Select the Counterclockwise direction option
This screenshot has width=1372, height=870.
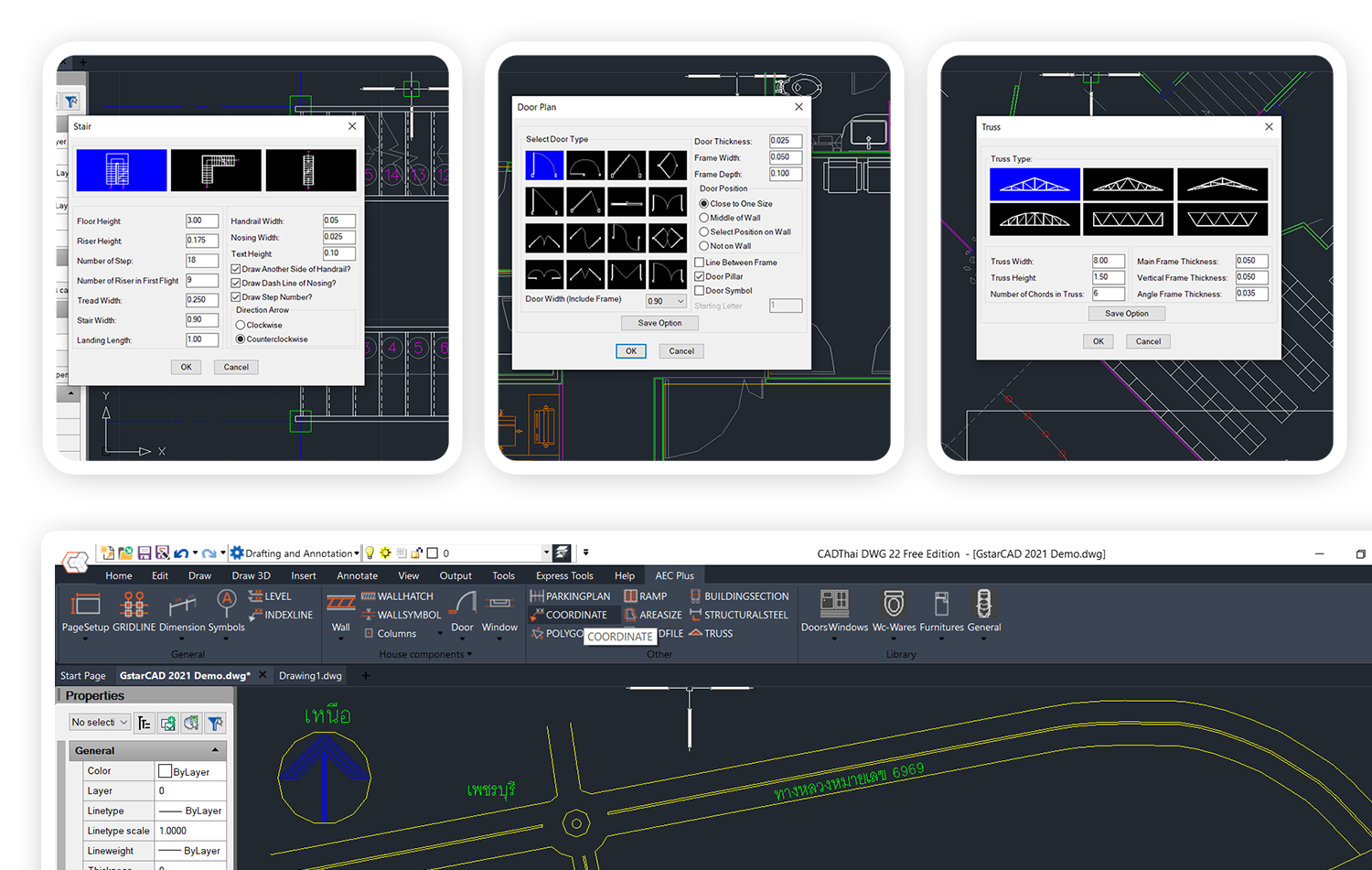(x=241, y=338)
